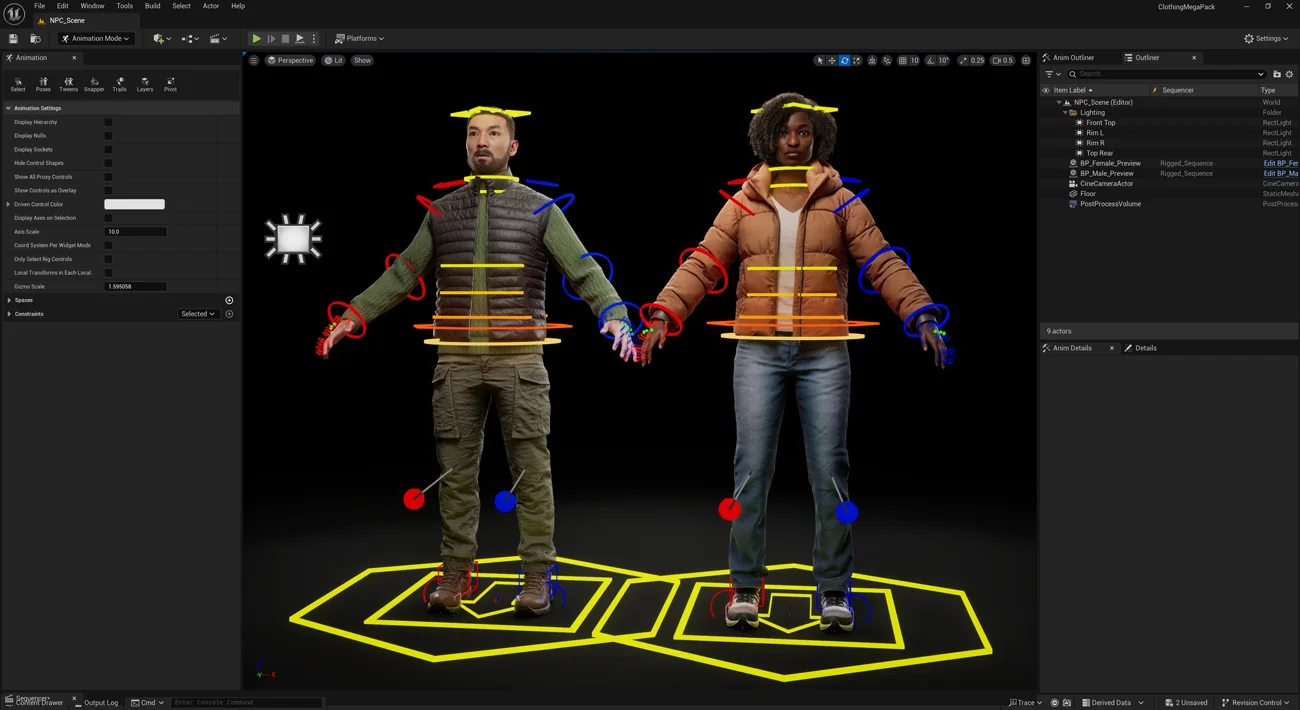Click the Snapper tool icon
The image size is (1300, 710).
coord(94,84)
